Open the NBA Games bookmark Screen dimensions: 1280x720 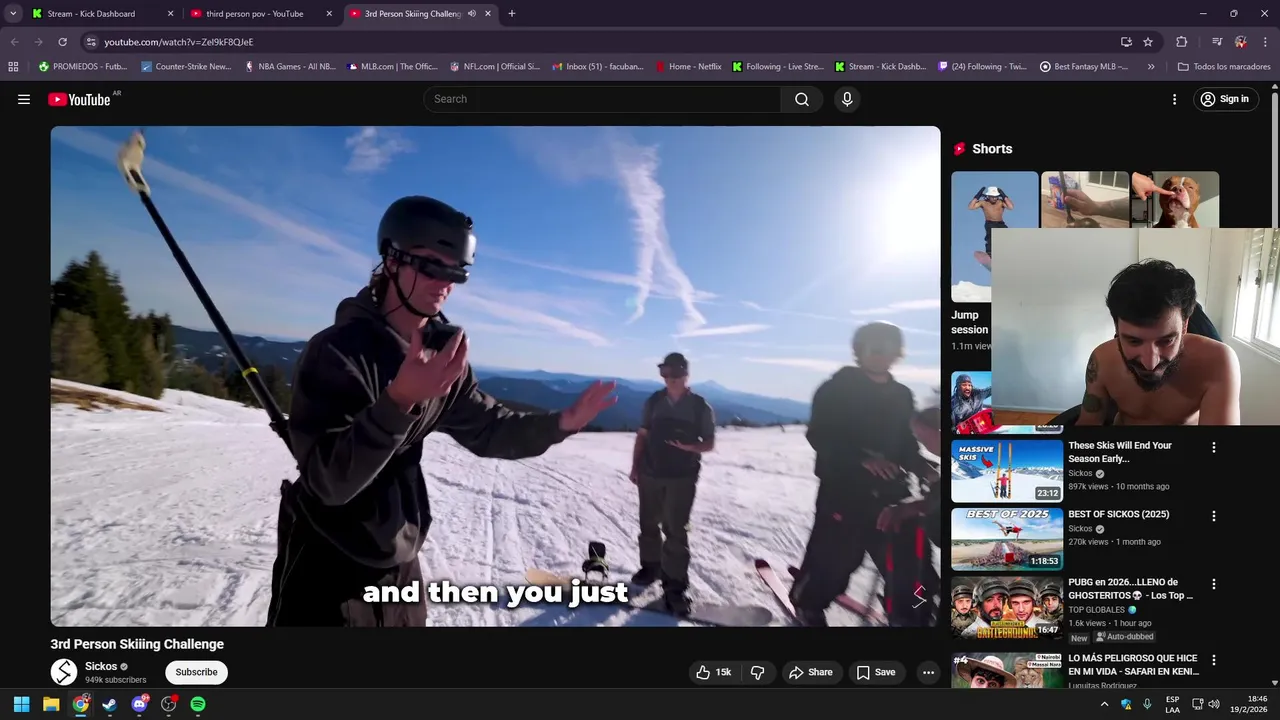290,67
